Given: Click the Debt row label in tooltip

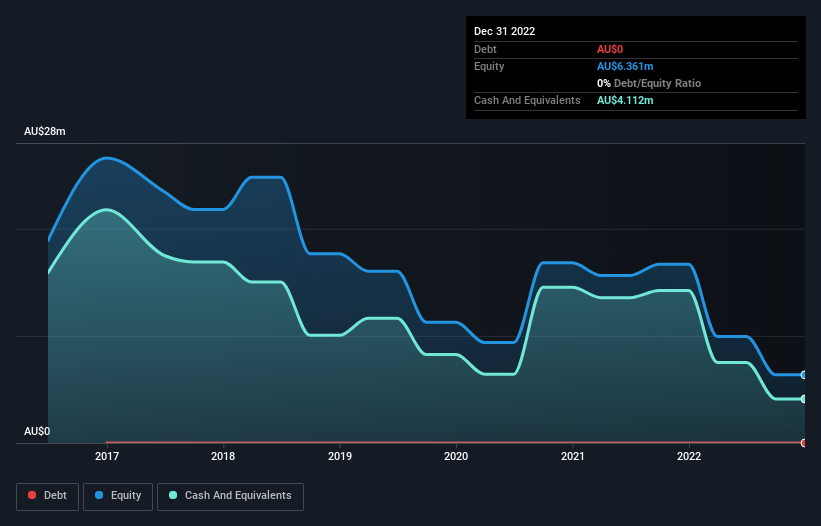Looking at the screenshot, I should coord(485,49).
